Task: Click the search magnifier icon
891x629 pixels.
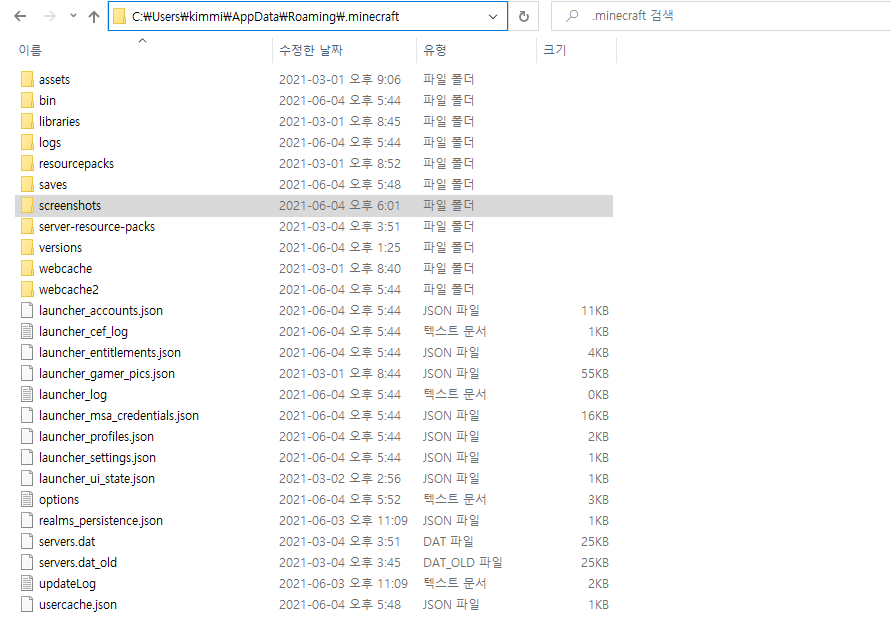Action: pos(572,16)
